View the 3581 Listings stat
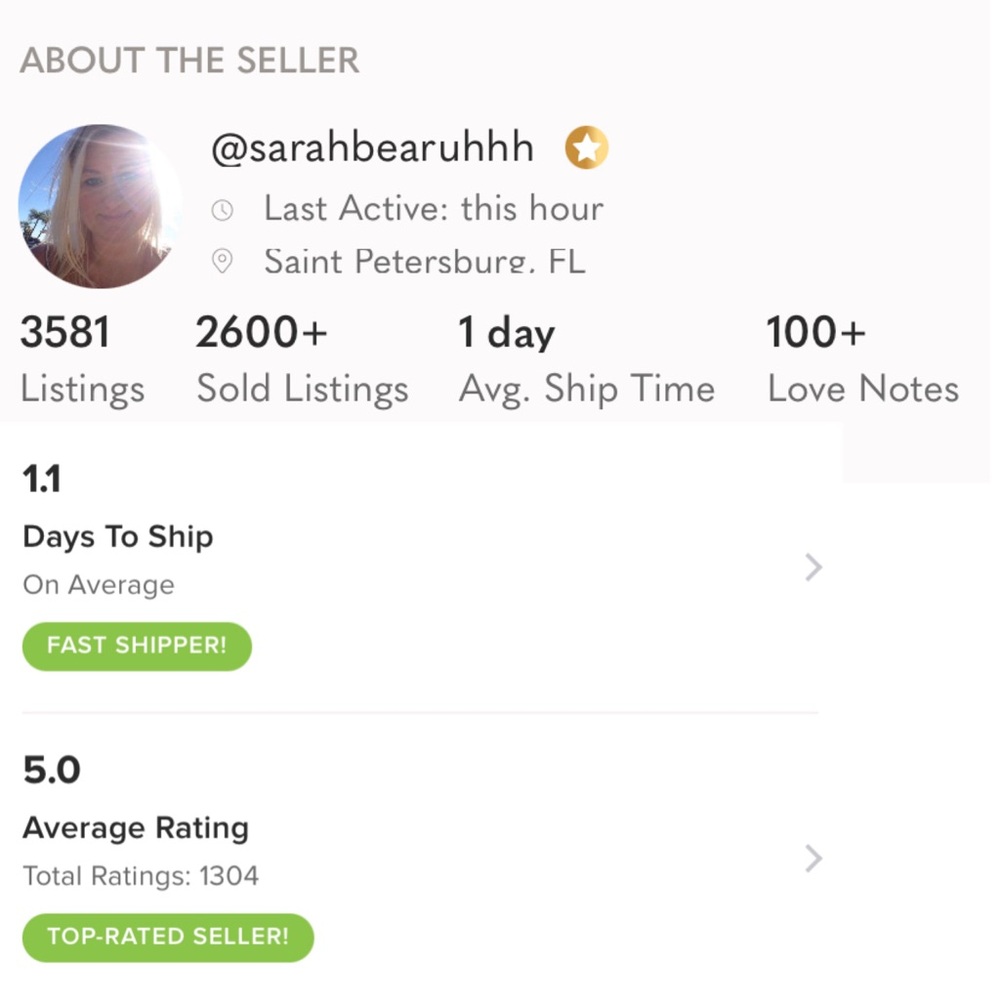 82,360
